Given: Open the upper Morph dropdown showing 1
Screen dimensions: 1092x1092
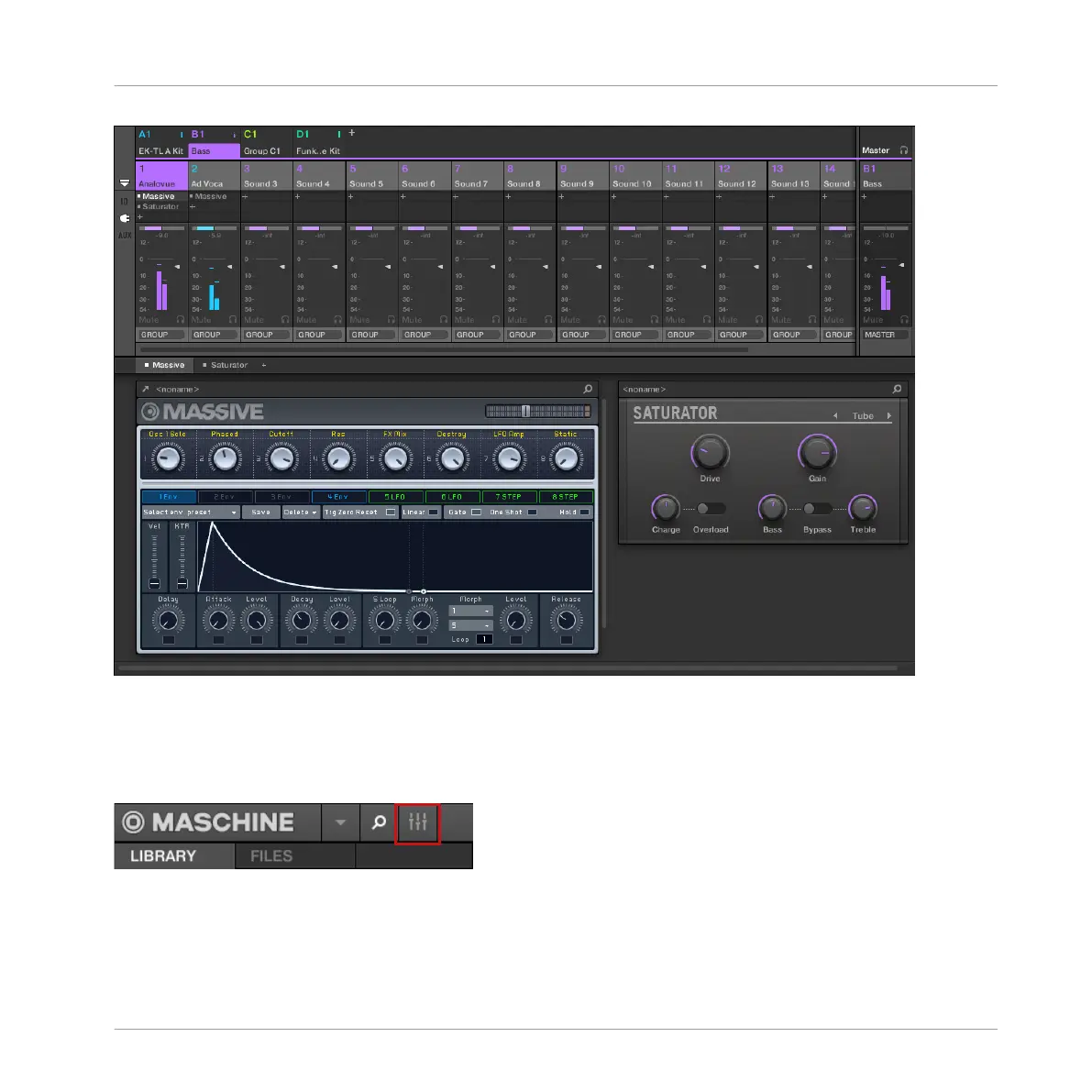Looking at the screenshot, I should pyautogui.click(x=470, y=611).
